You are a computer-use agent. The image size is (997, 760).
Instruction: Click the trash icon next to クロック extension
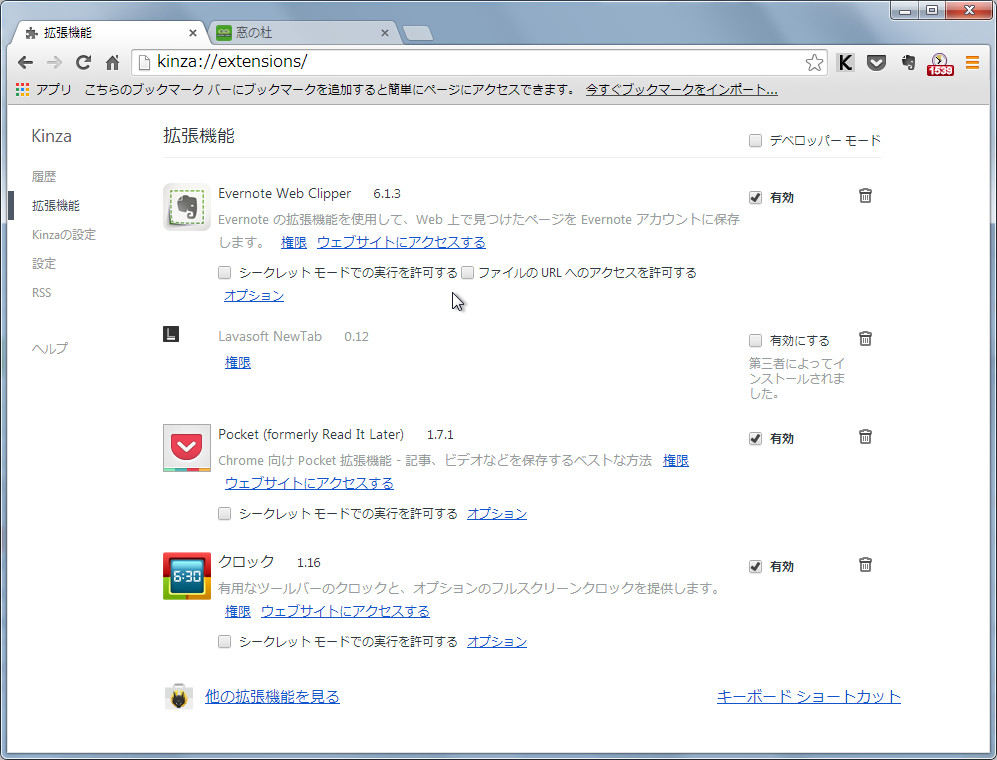pos(865,566)
